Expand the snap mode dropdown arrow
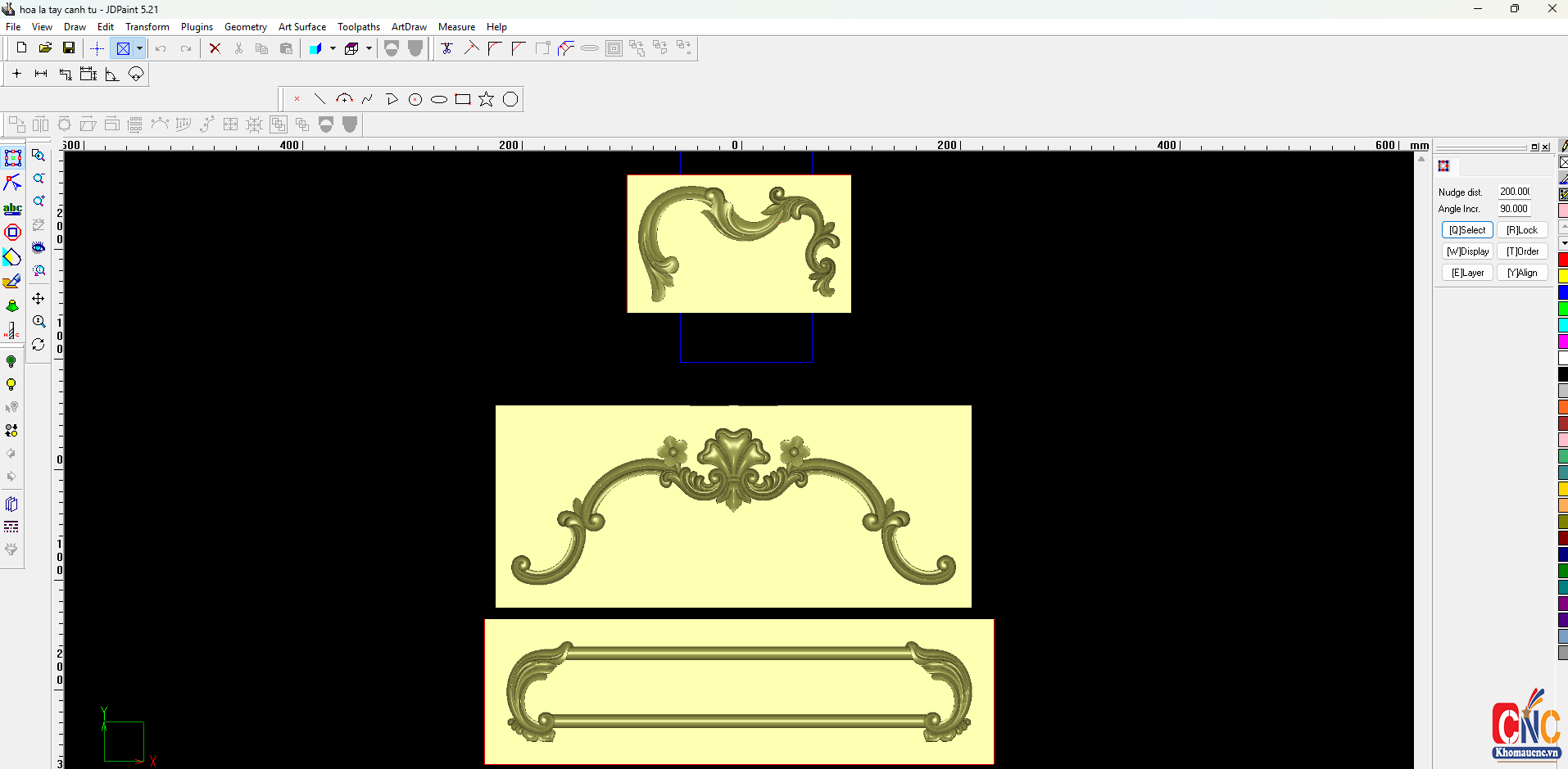The image size is (1568, 769). point(140,48)
